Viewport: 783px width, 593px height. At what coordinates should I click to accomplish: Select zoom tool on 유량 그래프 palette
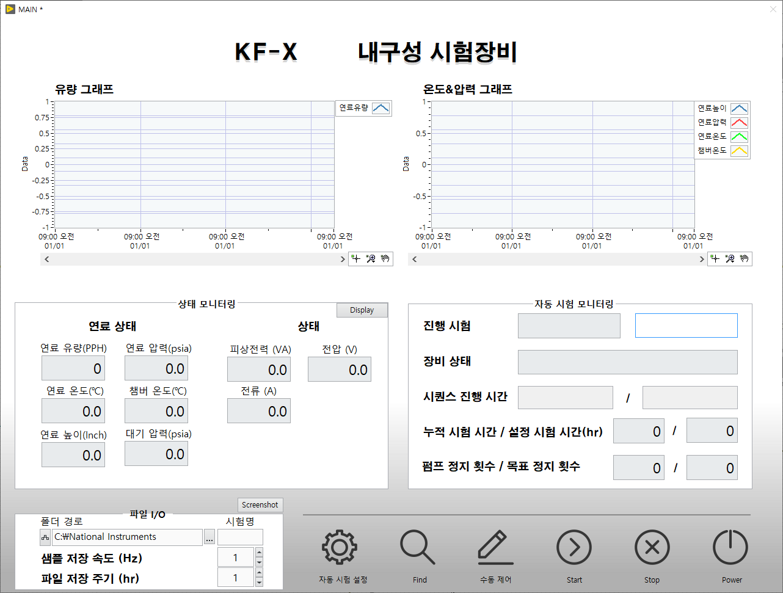[x=370, y=259]
